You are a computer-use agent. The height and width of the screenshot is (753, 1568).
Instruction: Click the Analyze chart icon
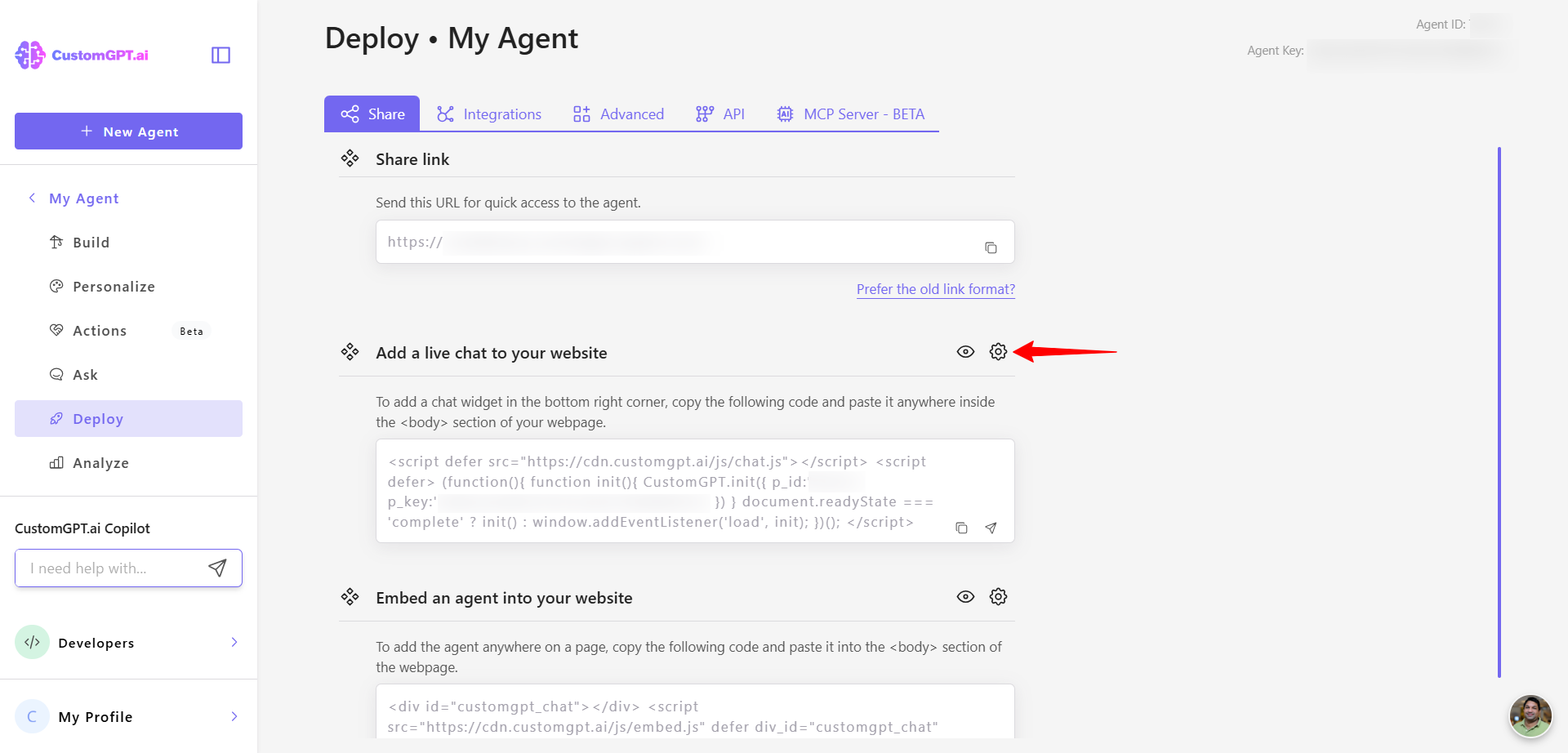click(x=56, y=462)
